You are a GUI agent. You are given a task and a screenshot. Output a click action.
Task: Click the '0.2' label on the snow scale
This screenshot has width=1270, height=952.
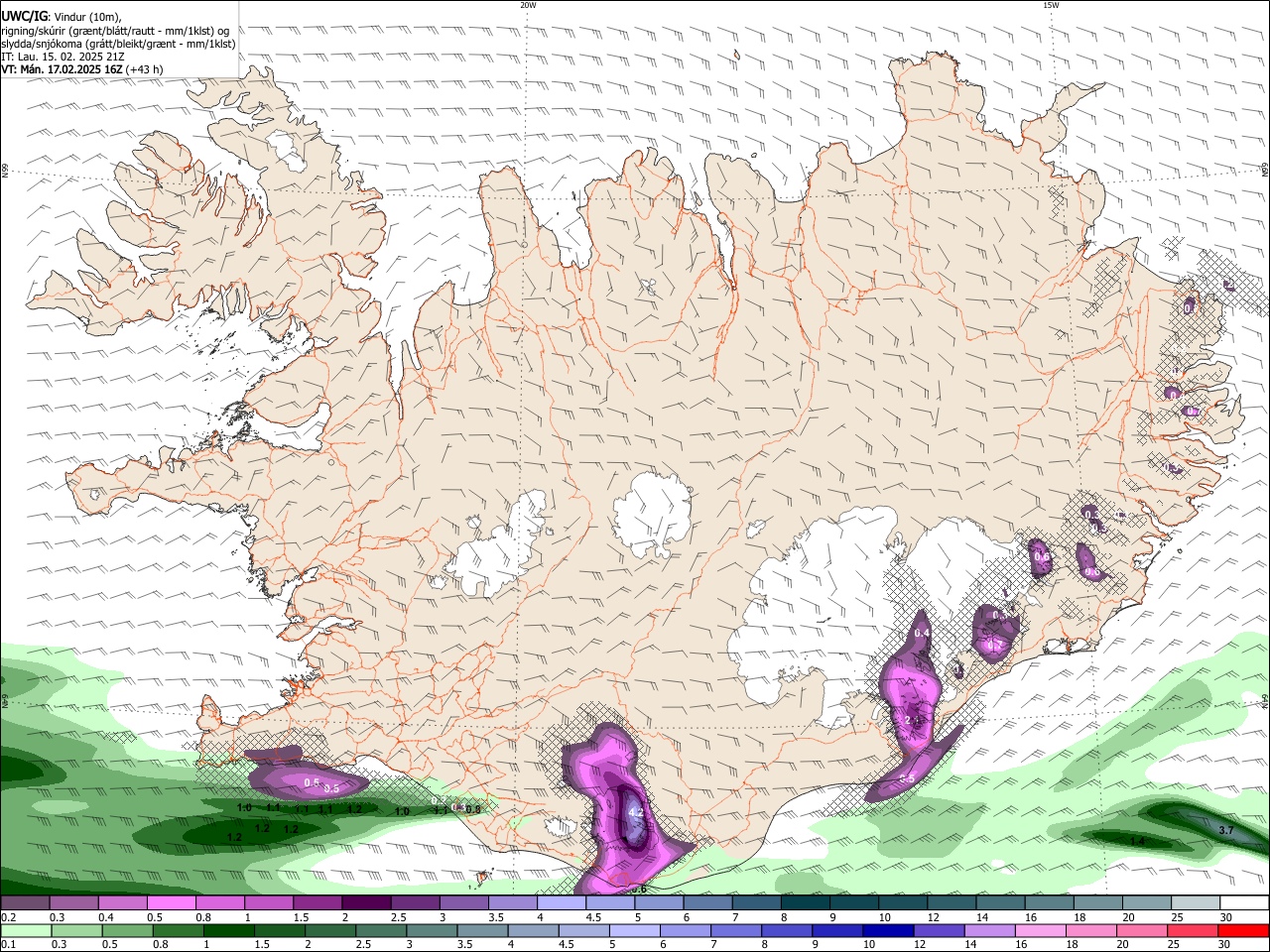(x=6, y=917)
